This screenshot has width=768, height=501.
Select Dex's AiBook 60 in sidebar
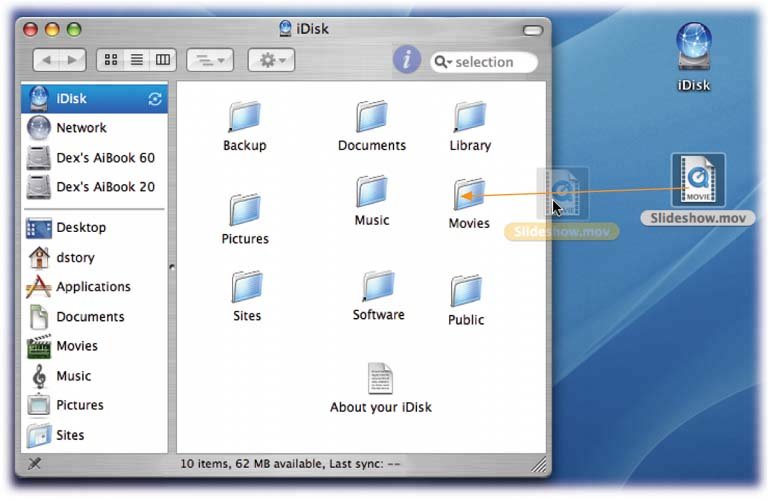point(104,158)
